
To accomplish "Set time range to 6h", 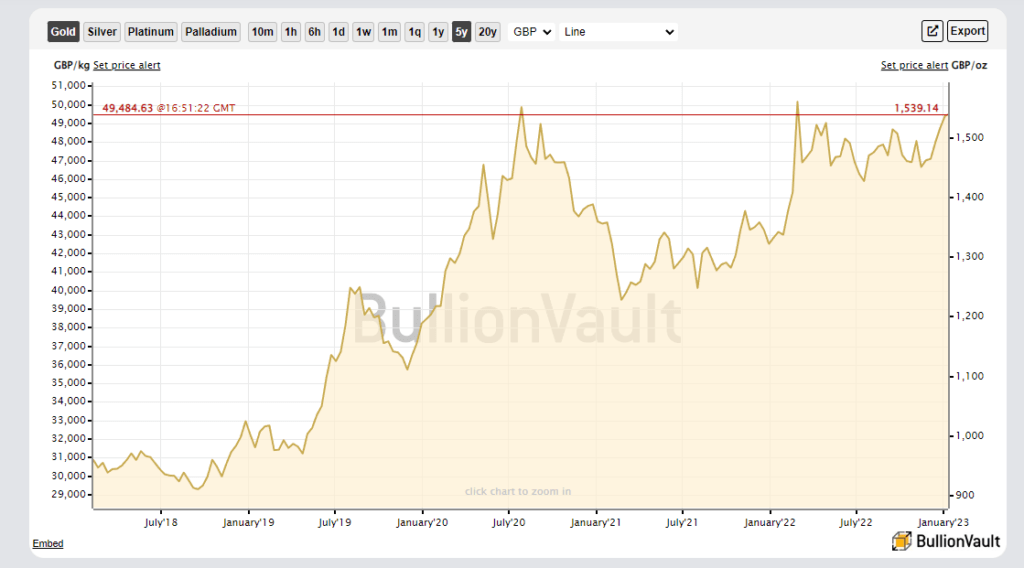I will point(314,31).
